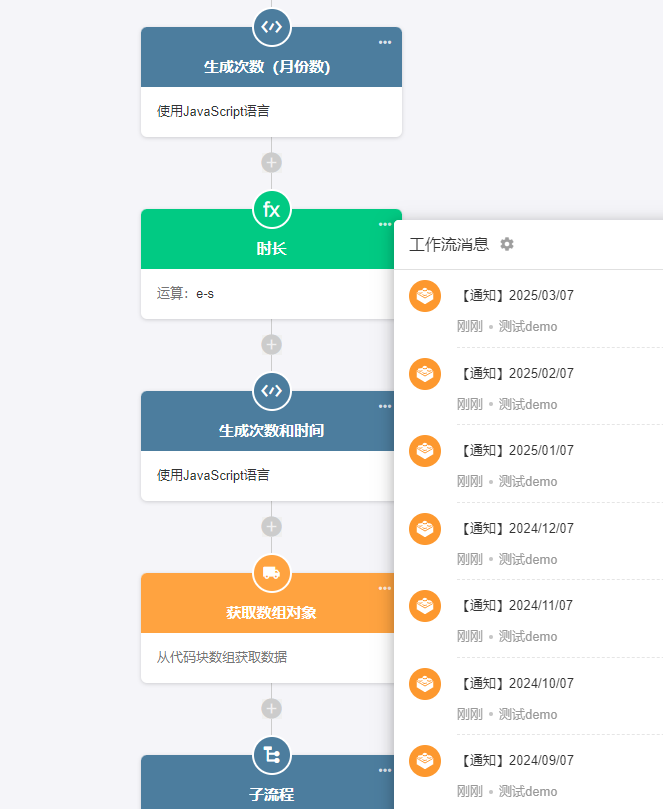Click 使用JavaScript语言 under 生成次数和时间

(213, 475)
